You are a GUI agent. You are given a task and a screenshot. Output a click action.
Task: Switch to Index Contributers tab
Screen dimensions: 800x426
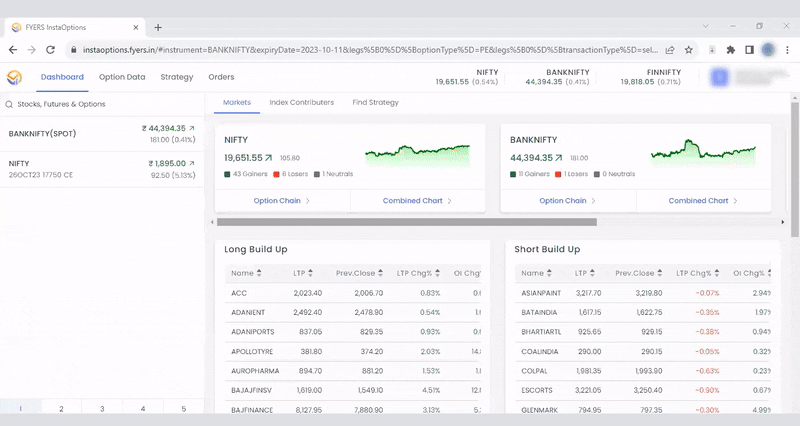(x=302, y=103)
